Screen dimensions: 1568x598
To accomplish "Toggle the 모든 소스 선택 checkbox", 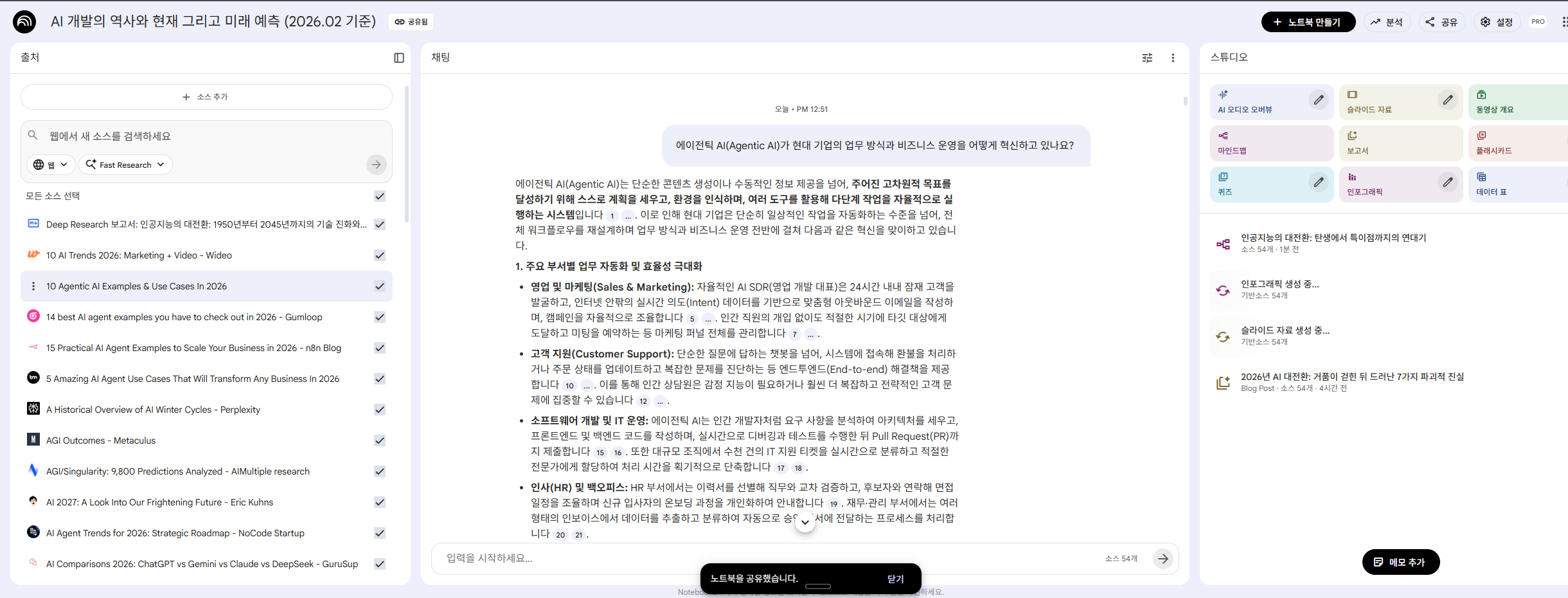I will click(x=379, y=197).
